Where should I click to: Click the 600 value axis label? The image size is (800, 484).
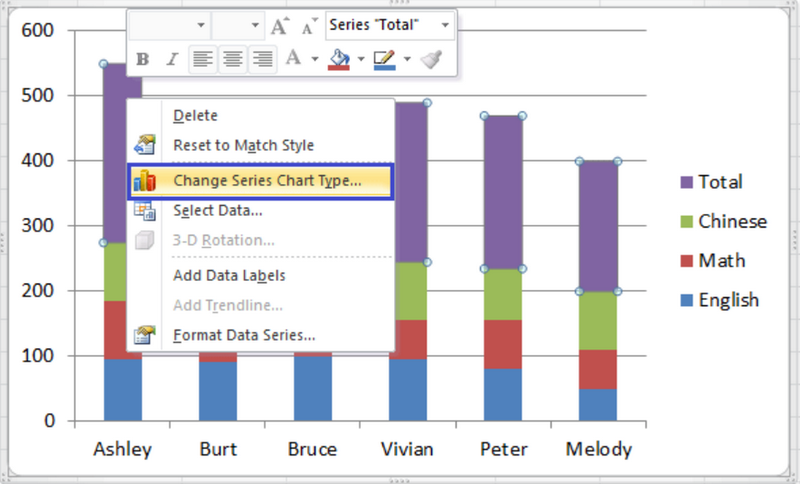[x=38, y=31]
